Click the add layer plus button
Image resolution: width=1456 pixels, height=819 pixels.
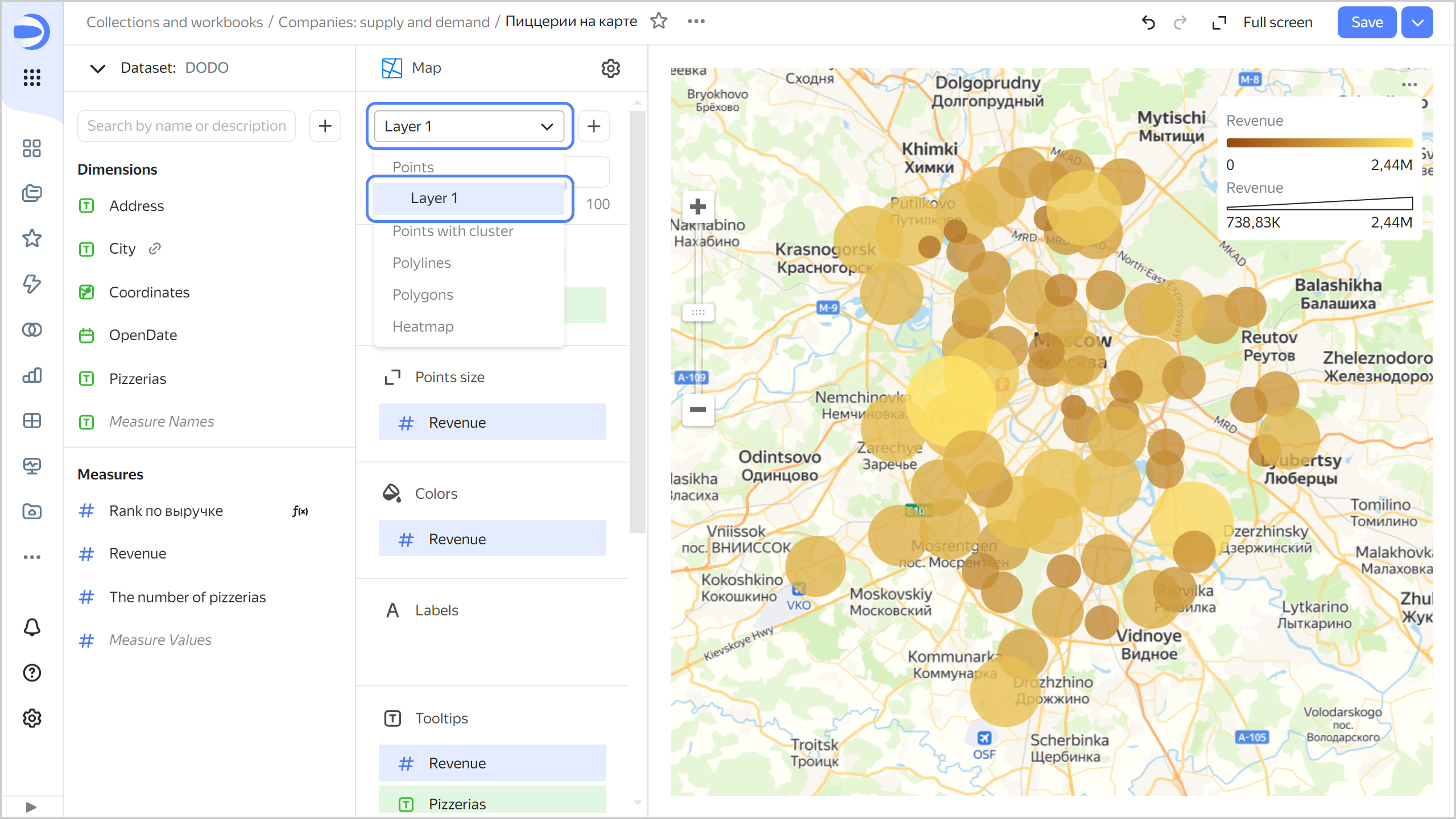click(x=594, y=126)
